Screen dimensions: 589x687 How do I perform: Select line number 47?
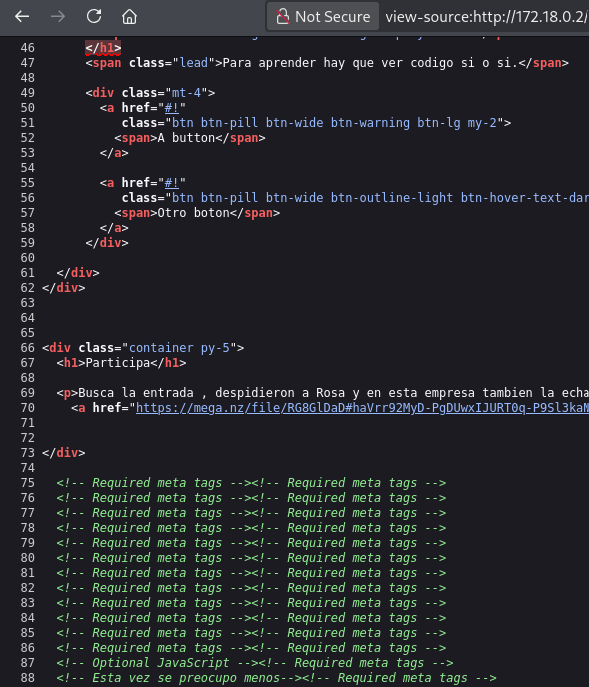point(27,63)
